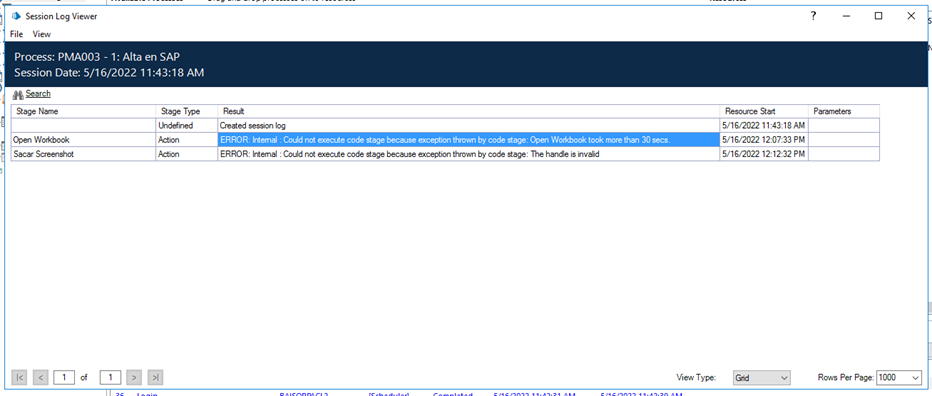
Task: Click the Search link
Action: click(x=38, y=94)
